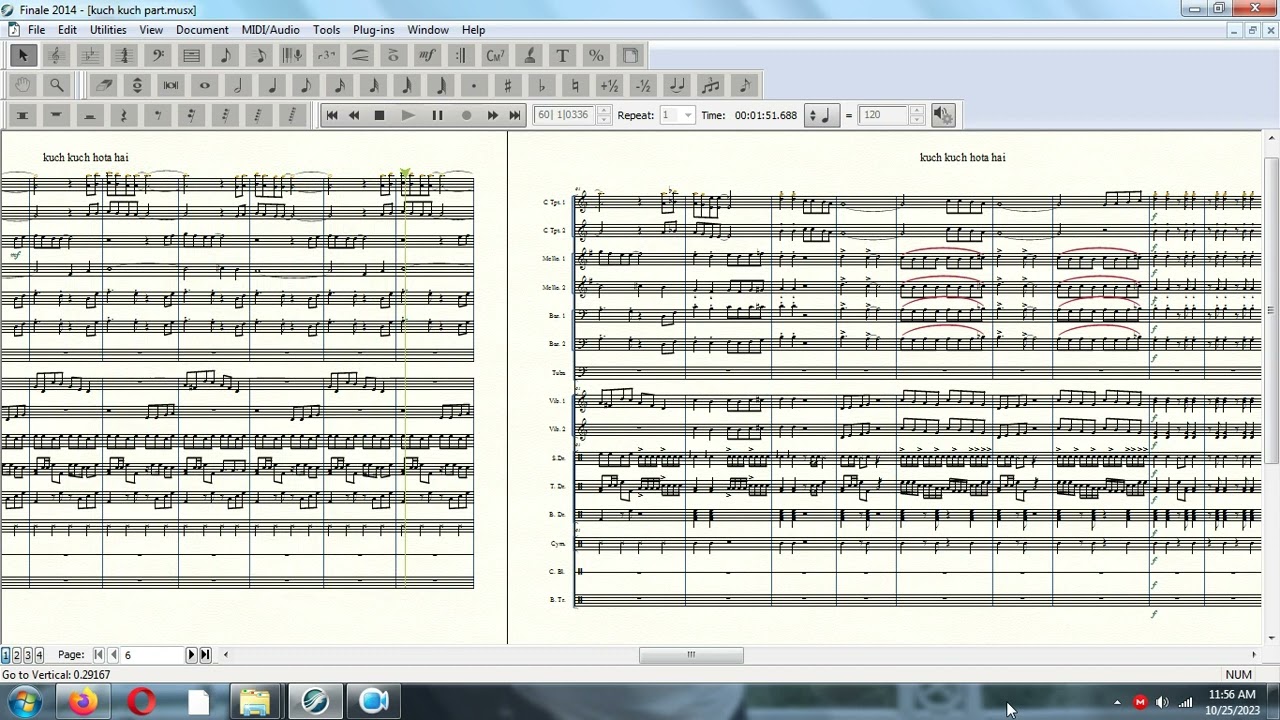Choose the half note duration
Screen dimensions: 1280x720
pyautogui.click(x=238, y=85)
